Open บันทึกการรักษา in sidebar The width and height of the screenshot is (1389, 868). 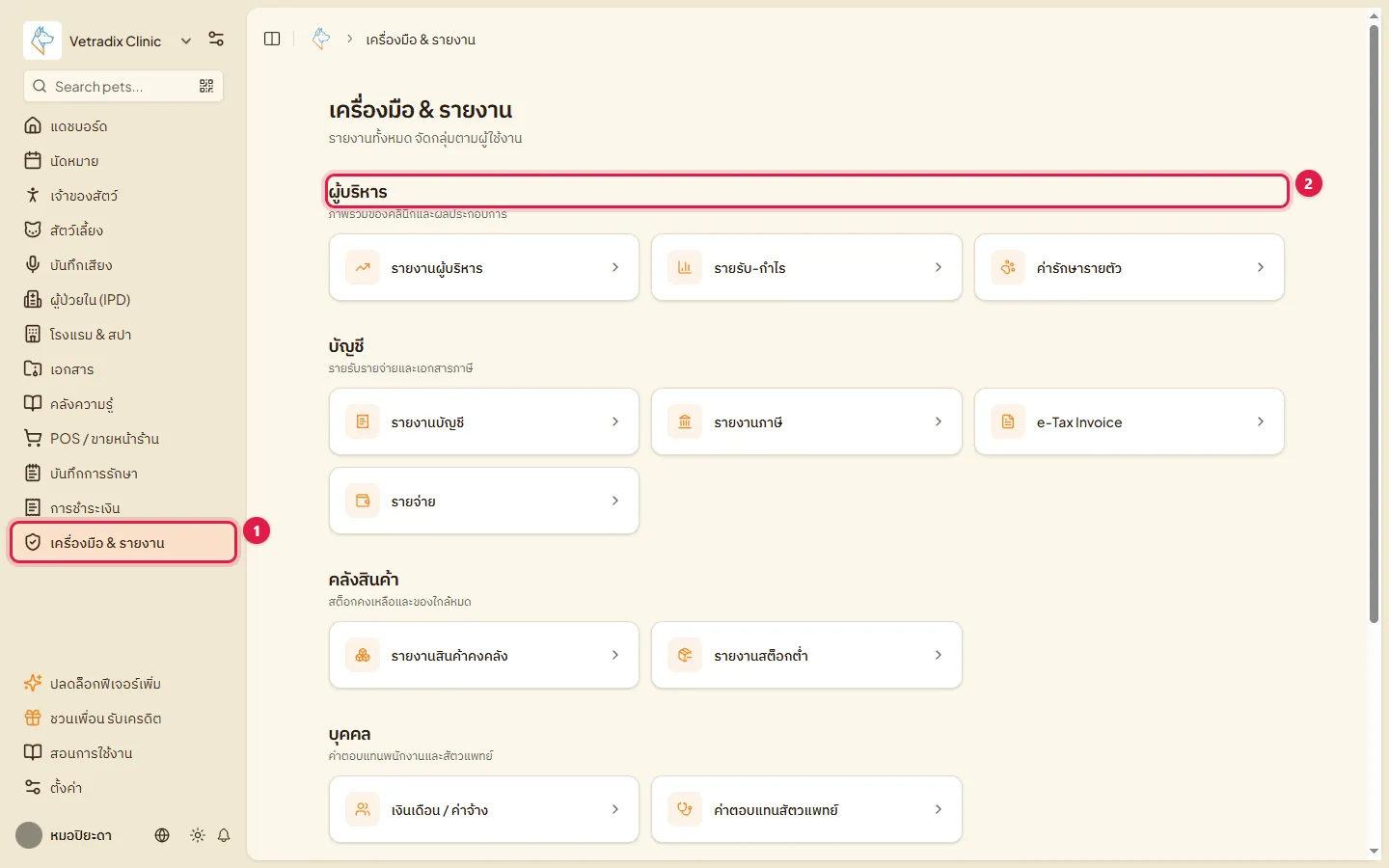pyautogui.click(x=123, y=473)
